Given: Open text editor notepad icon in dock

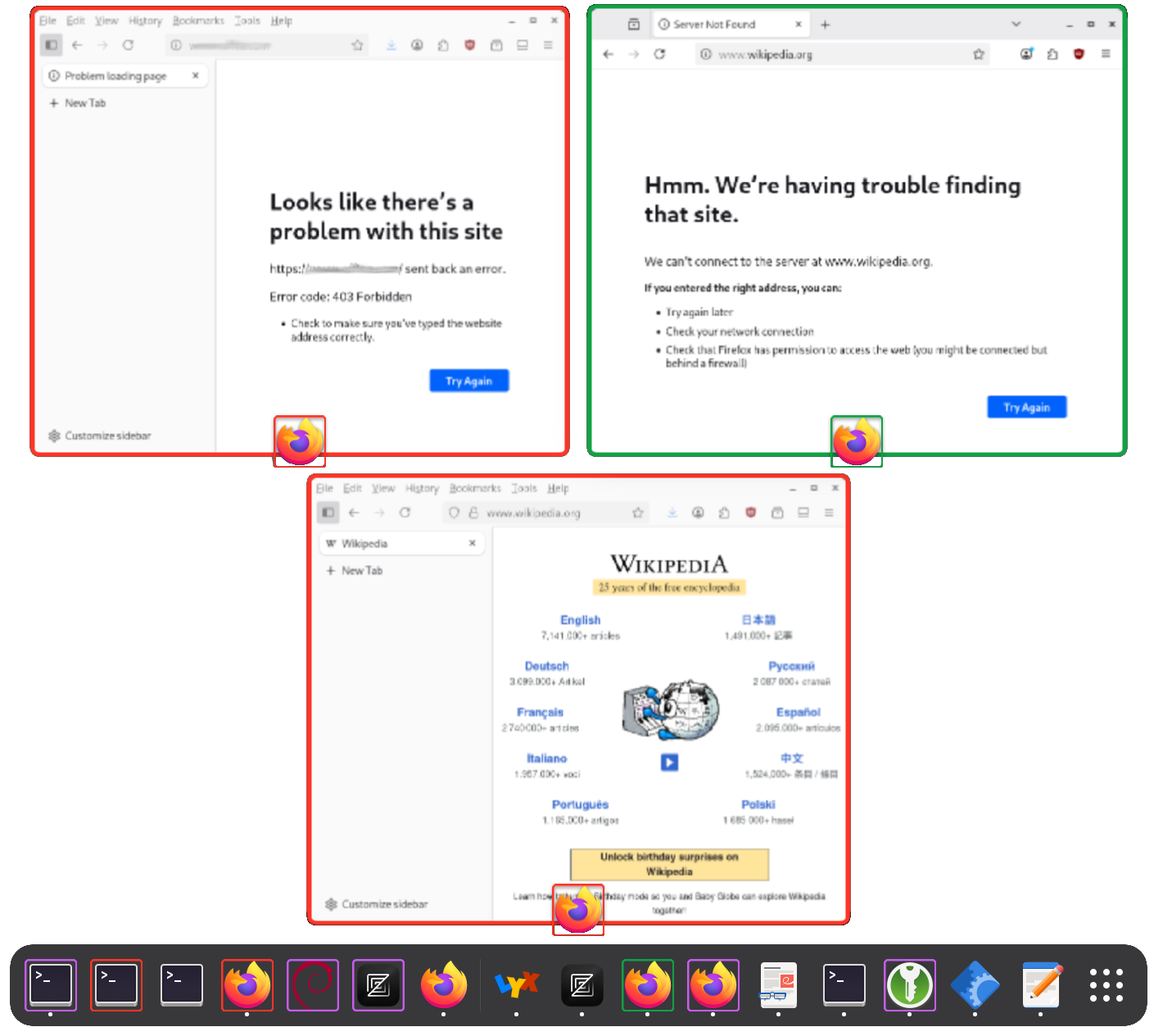Looking at the screenshot, I should pos(1041,984).
